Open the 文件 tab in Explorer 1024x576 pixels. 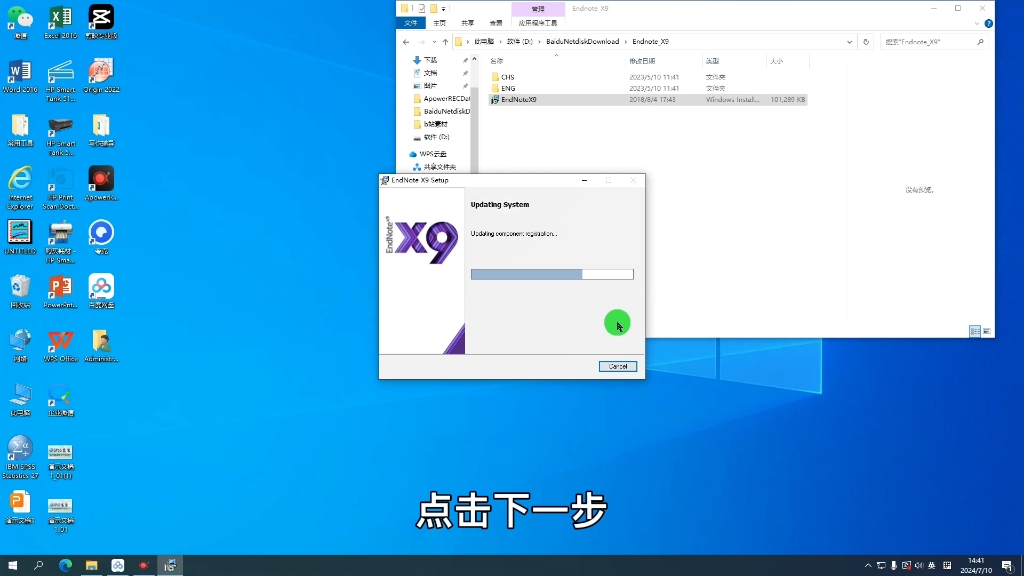pos(411,23)
